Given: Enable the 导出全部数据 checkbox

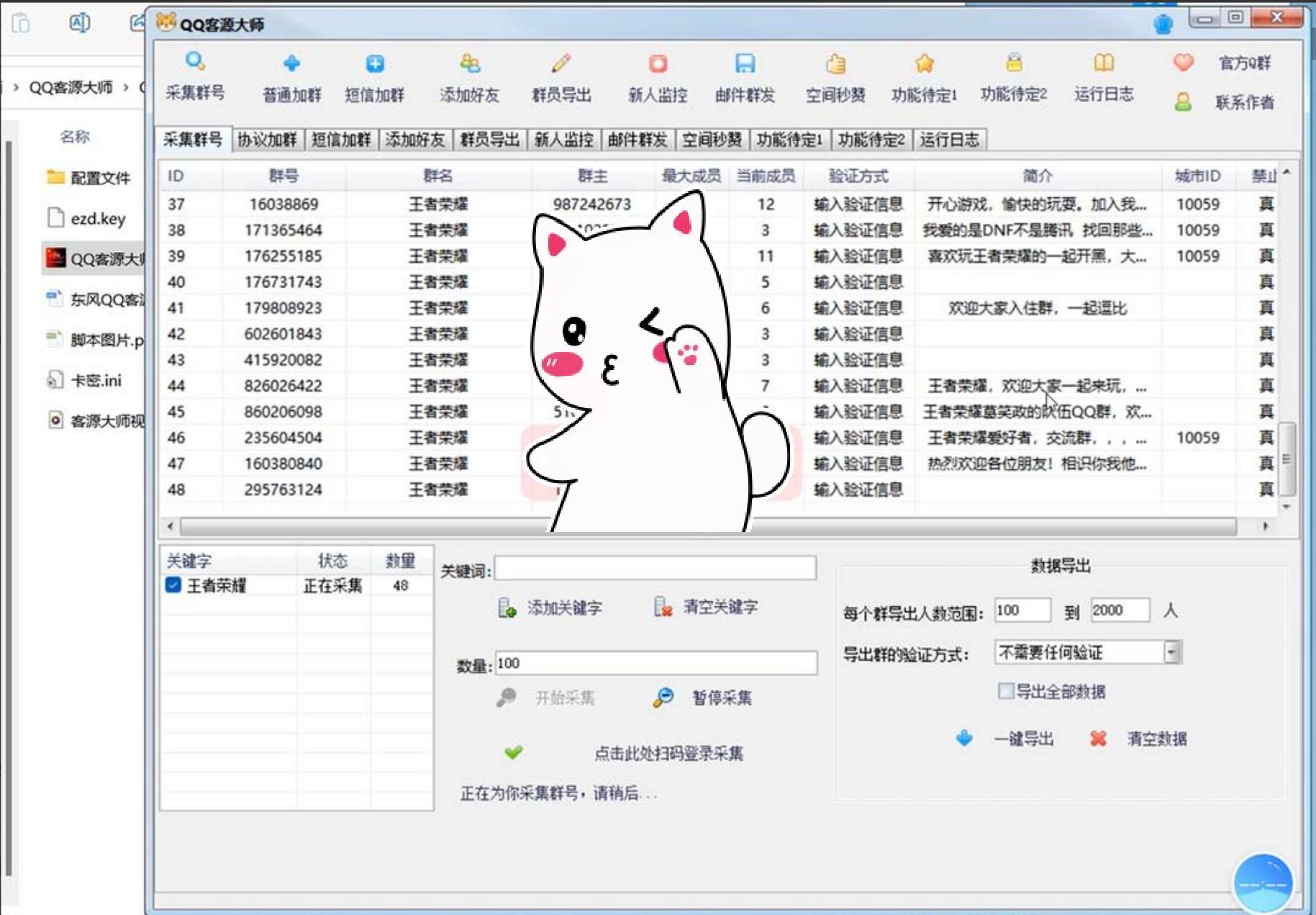Looking at the screenshot, I should [x=1005, y=691].
